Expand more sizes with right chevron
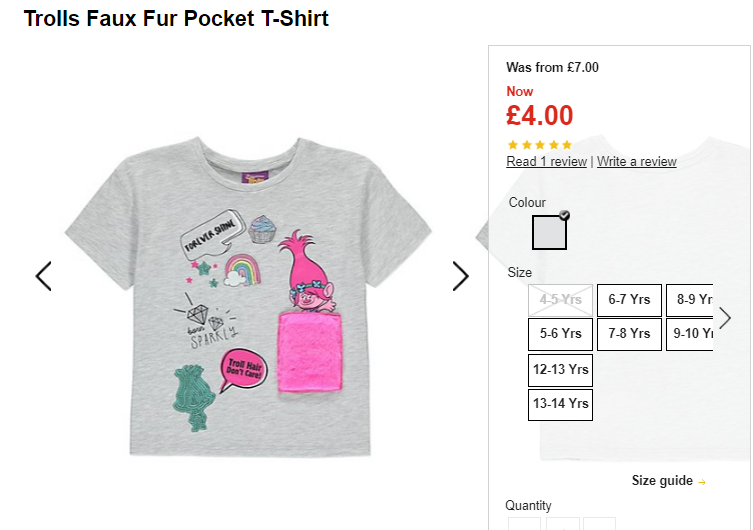Viewport: 753px width, 530px height. pyautogui.click(x=725, y=318)
